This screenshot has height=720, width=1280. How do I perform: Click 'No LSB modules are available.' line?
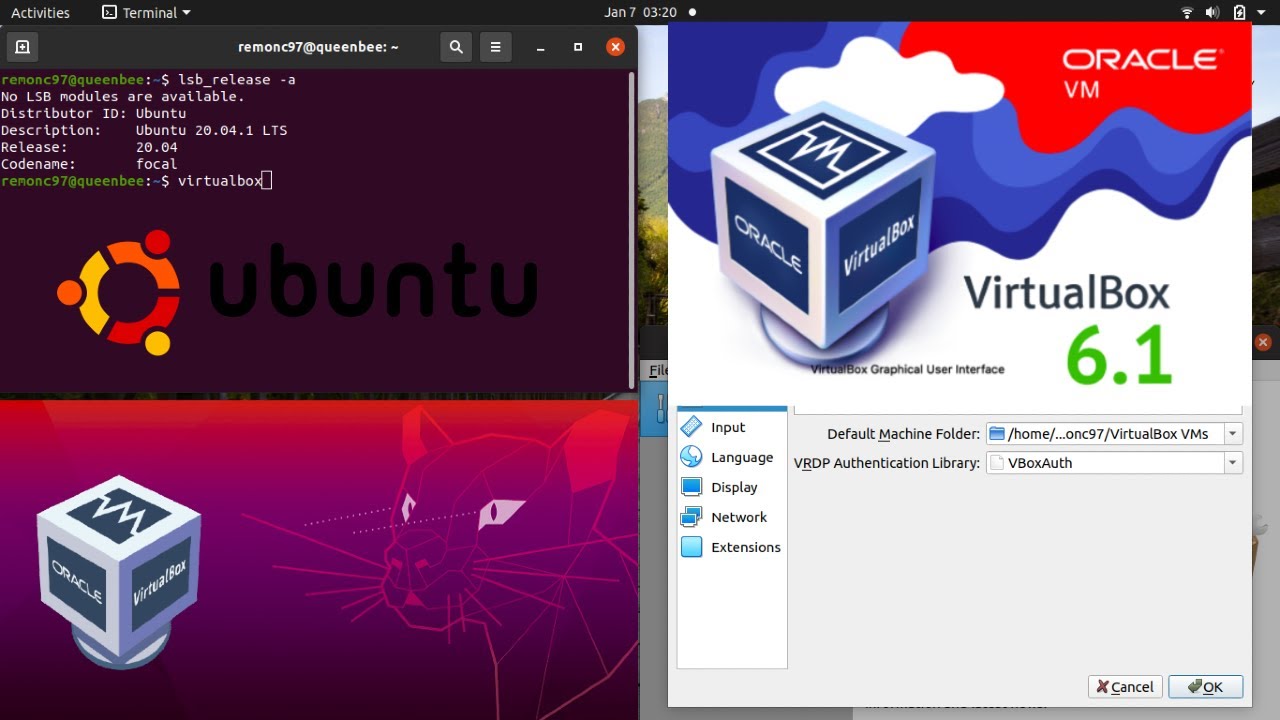[x=123, y=96]
